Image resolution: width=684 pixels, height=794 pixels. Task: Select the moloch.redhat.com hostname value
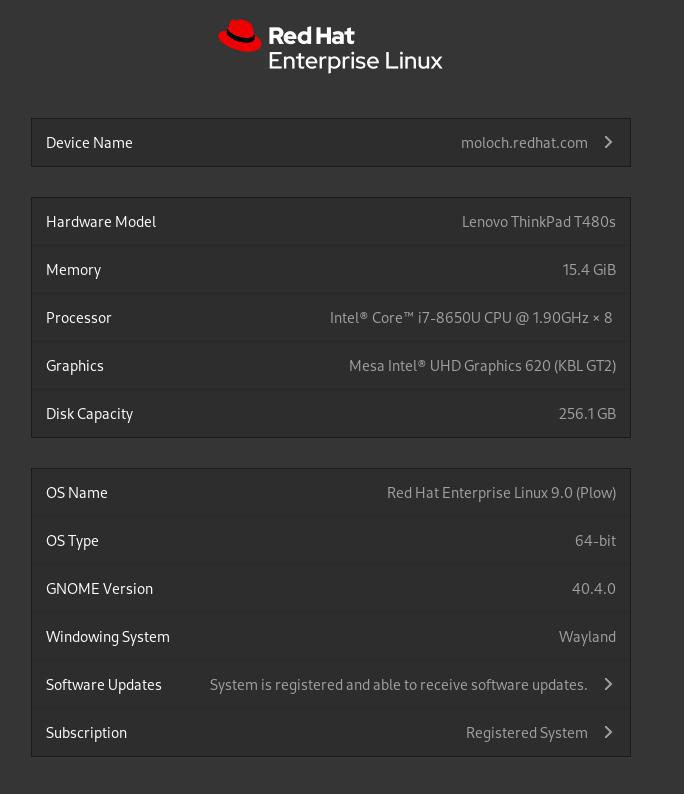point(524,143)
